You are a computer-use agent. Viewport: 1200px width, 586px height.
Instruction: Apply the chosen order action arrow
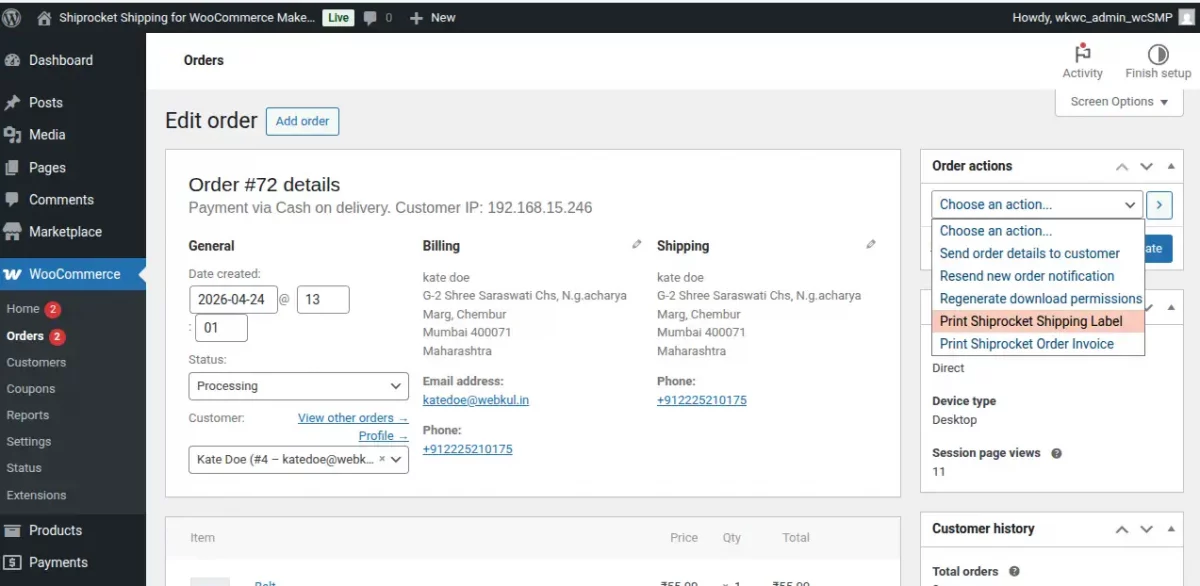tap(1159, 204)
